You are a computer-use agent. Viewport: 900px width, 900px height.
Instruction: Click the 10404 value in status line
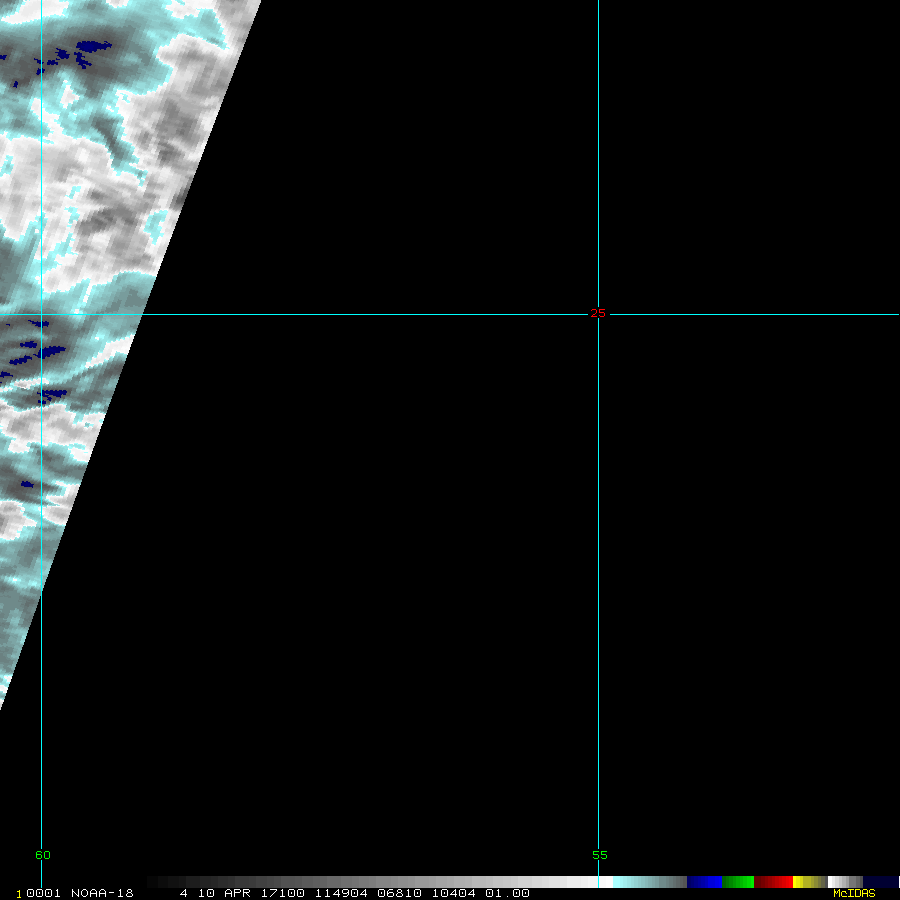click(456, 893)
